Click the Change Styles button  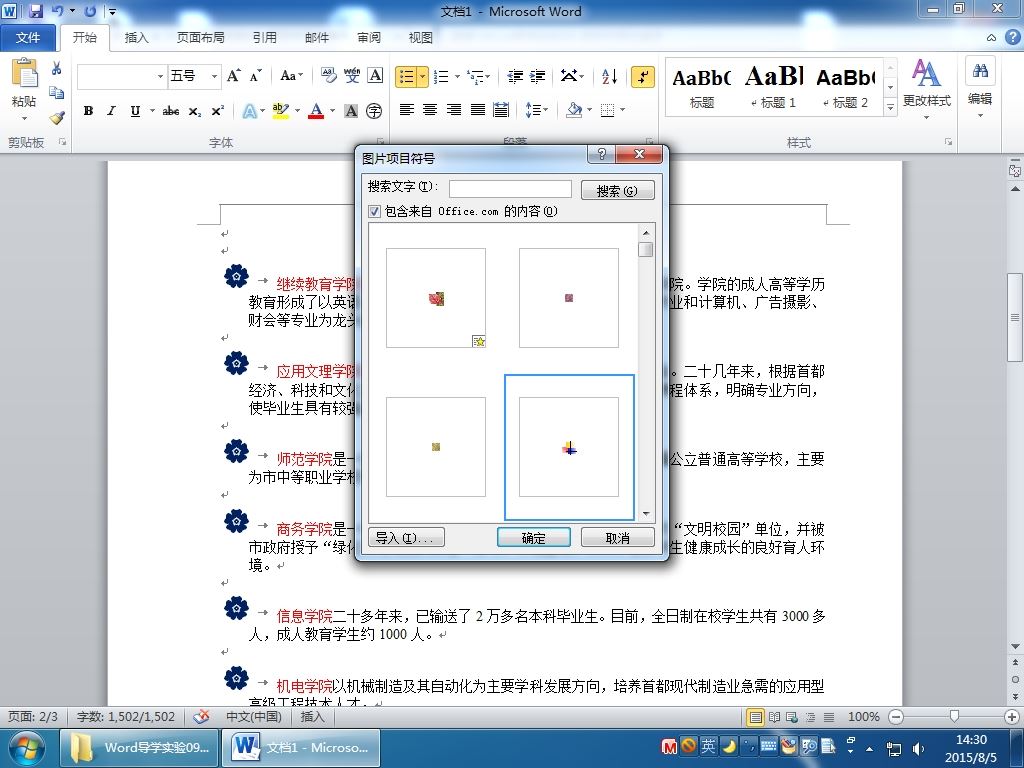click(926, 89)
